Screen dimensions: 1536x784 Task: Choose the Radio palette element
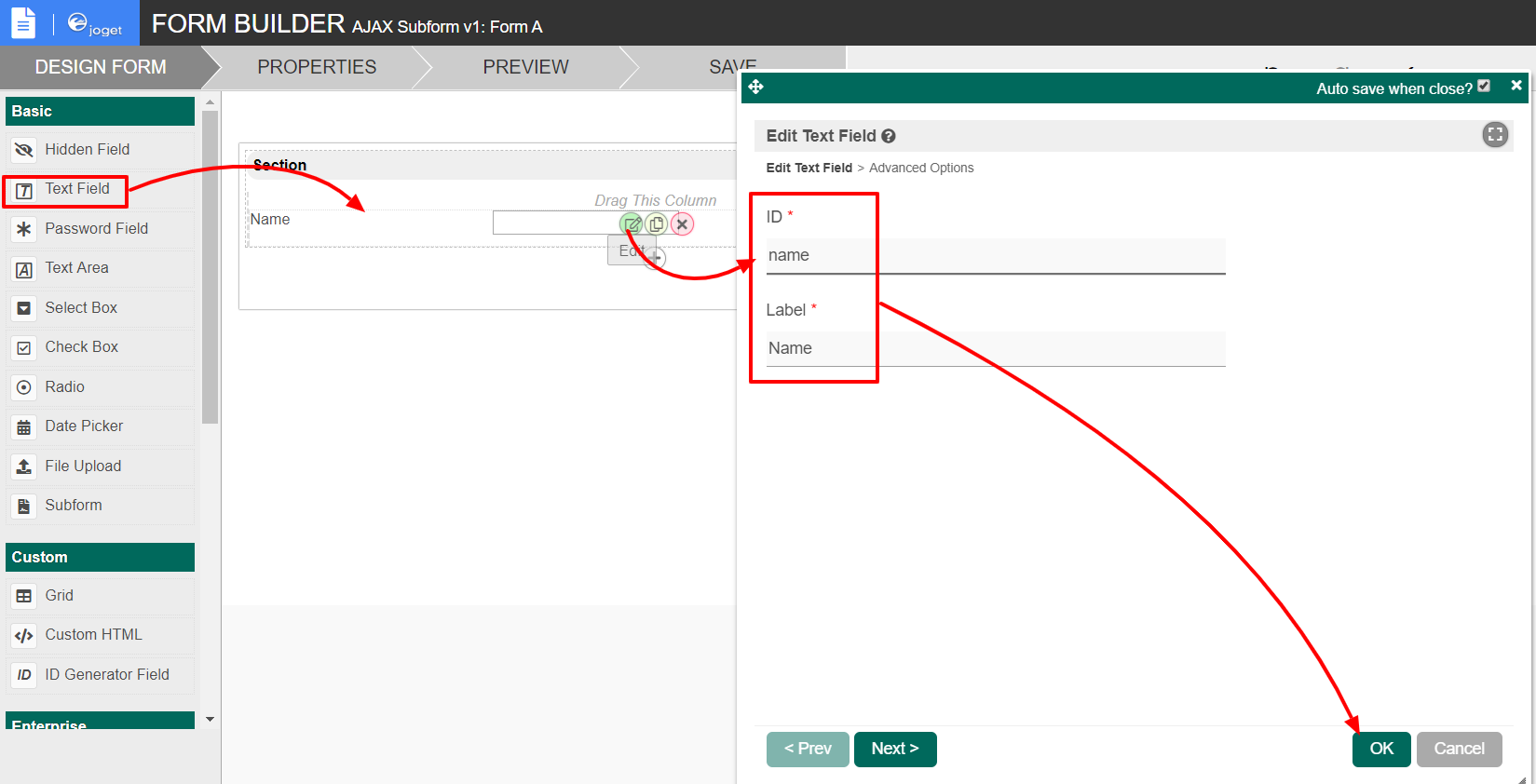coord(65,387)
